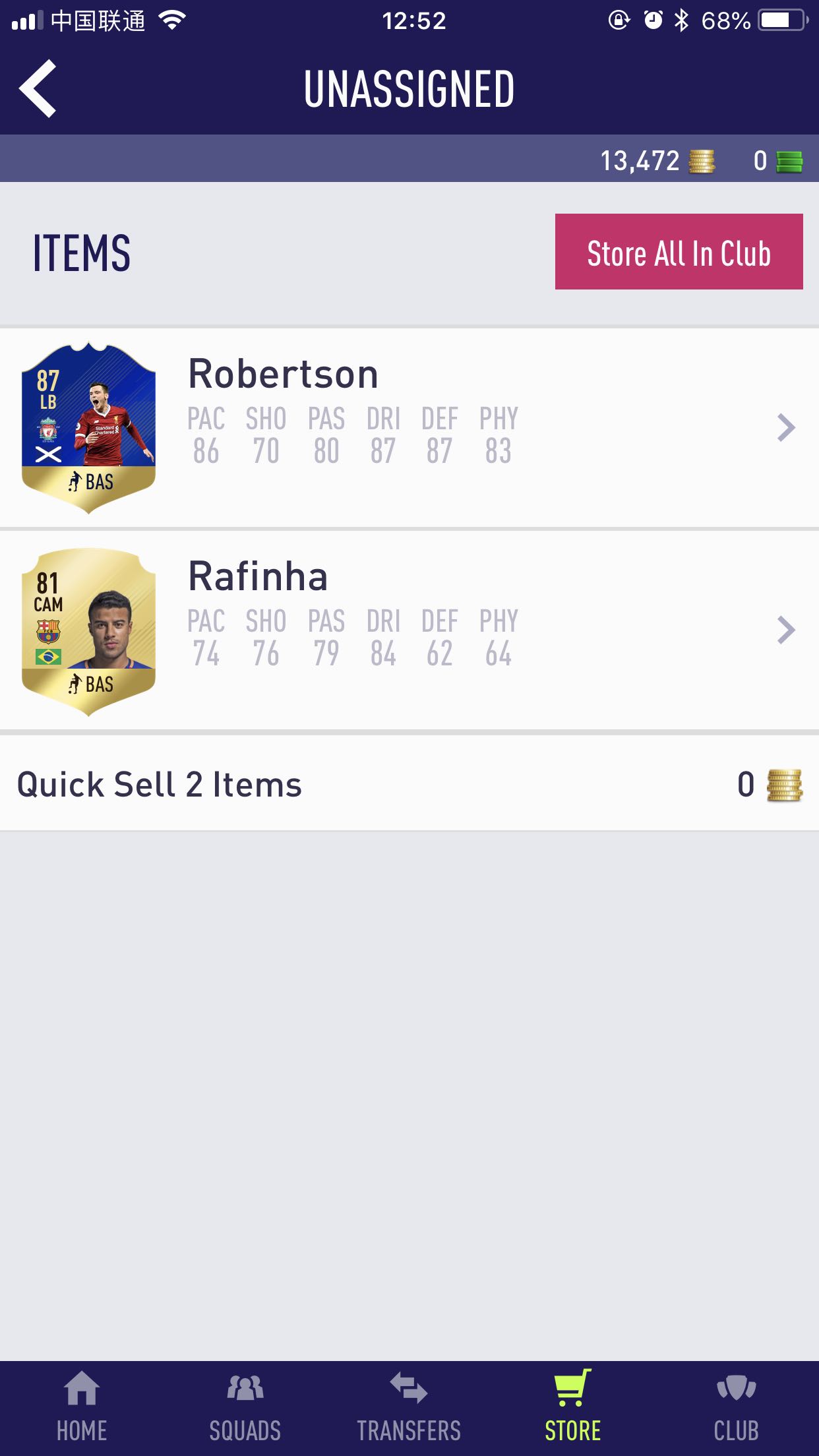The image size is (819, 1456).
Task: Click Store All In Club button
Action: pos(679,251)
